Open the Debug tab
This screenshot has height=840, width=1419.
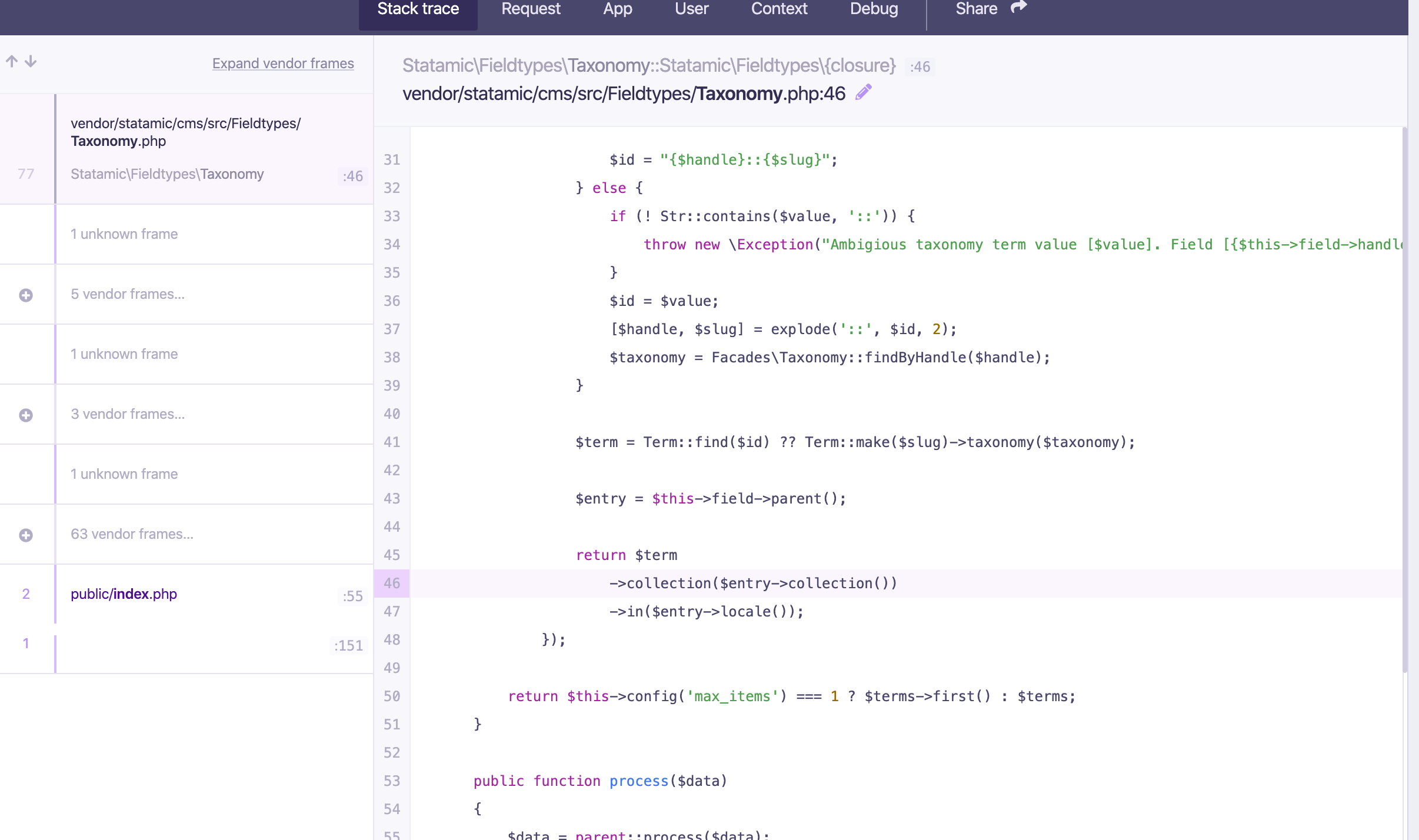tap(874, 9)
